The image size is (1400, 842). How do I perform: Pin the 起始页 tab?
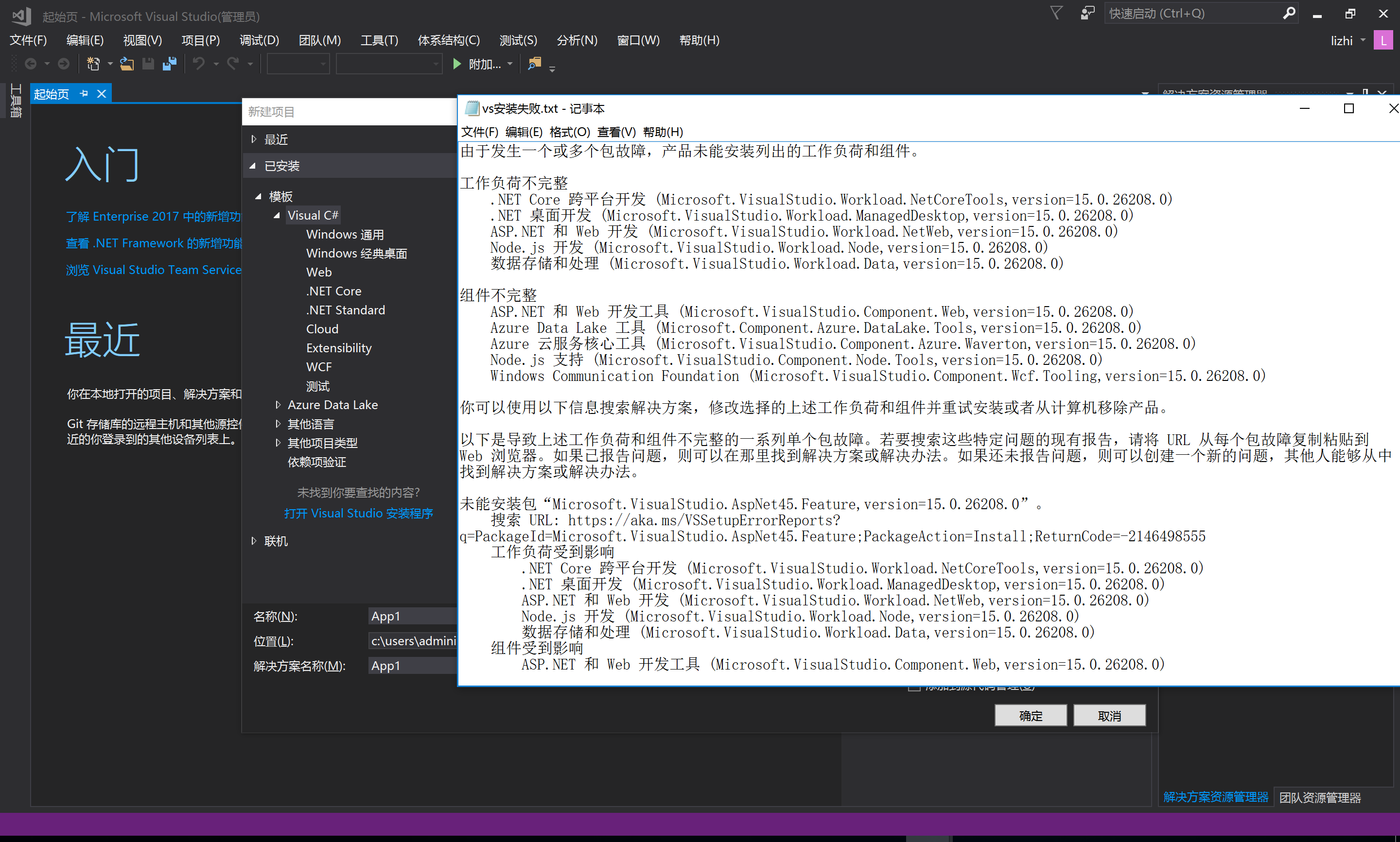[x=84, y=94]
